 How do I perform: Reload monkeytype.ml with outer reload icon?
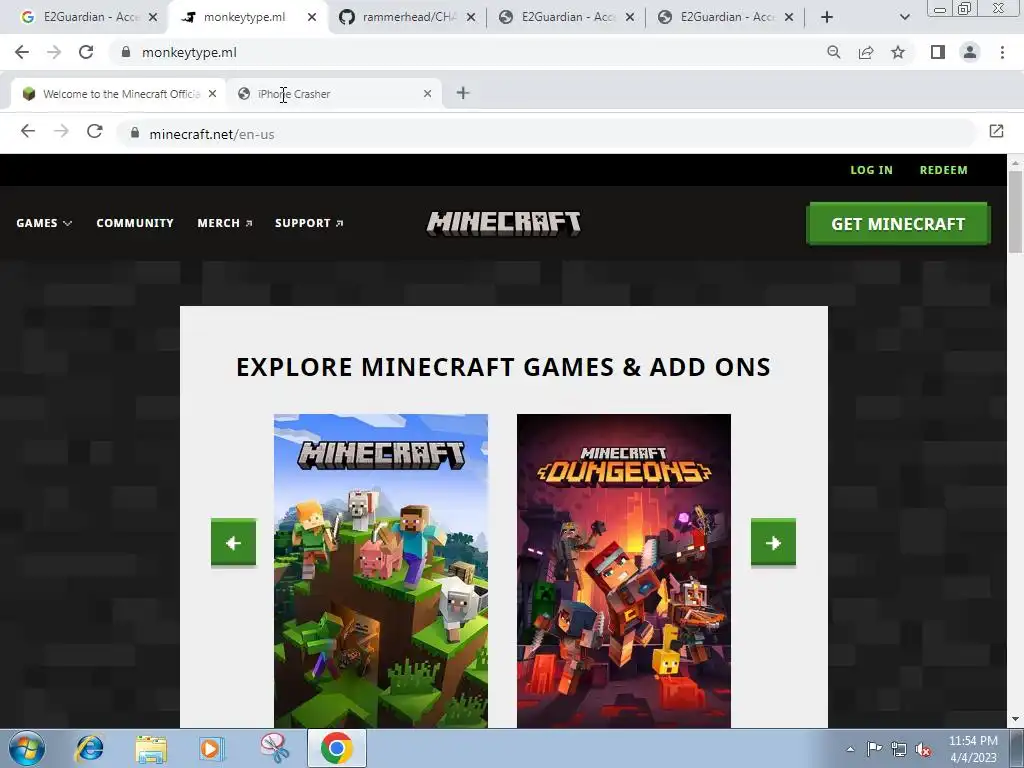coord(86,52)
